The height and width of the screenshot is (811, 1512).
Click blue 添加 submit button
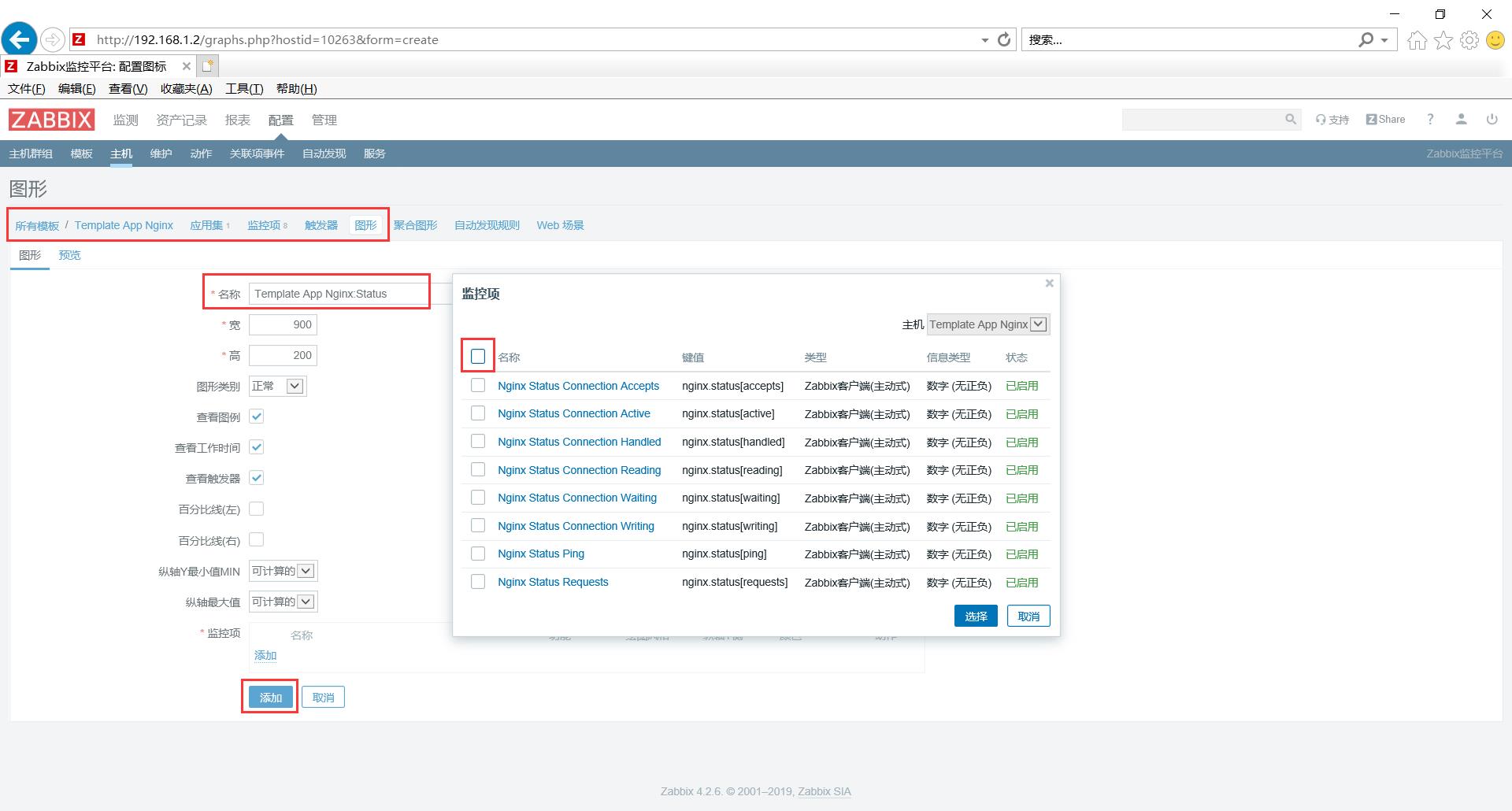pos(270,697)
